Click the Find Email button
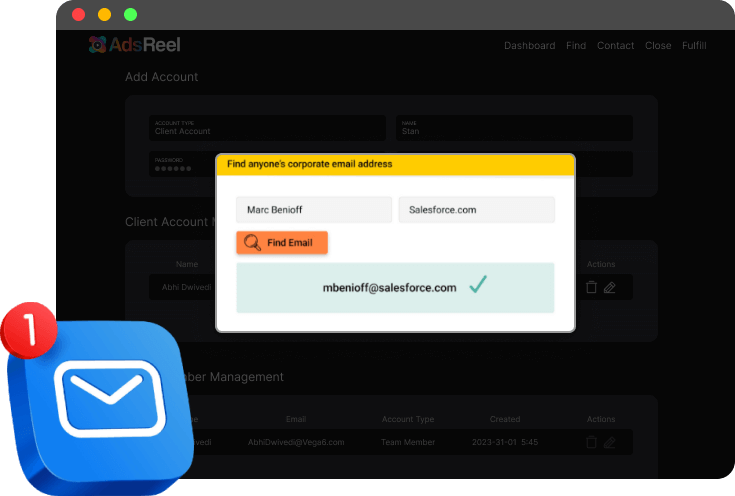This screenshot has height=496, width=735. [x=282, y=242]
